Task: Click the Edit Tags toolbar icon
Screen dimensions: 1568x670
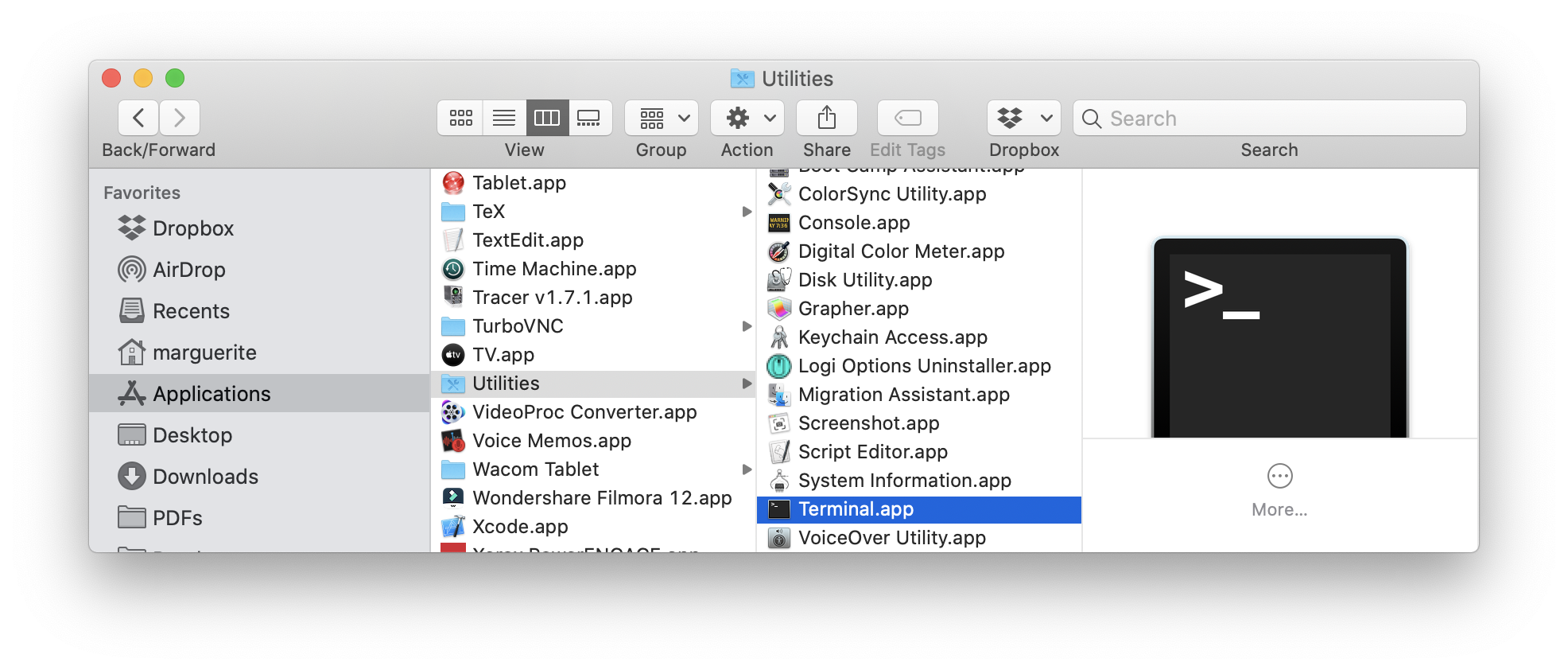Action: (x=907, y=119)
